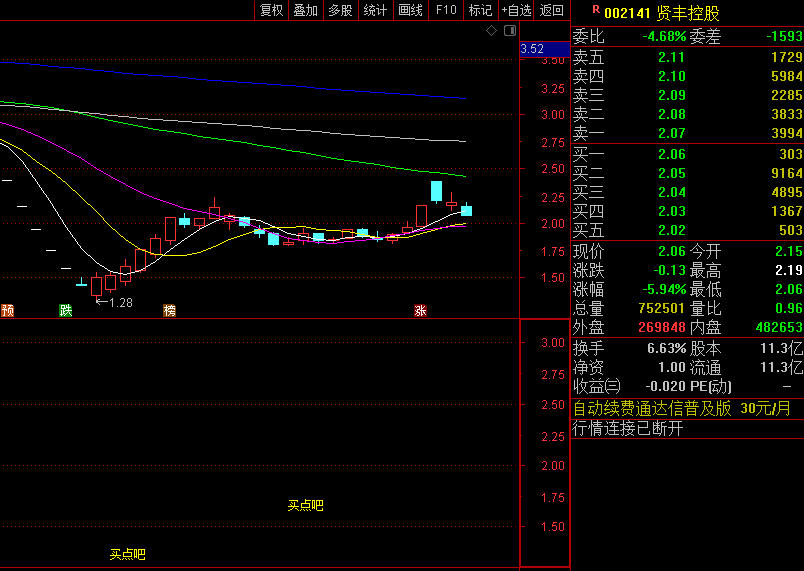
Task: Click 行情连接已断开 status message
Action: (628, 429)
